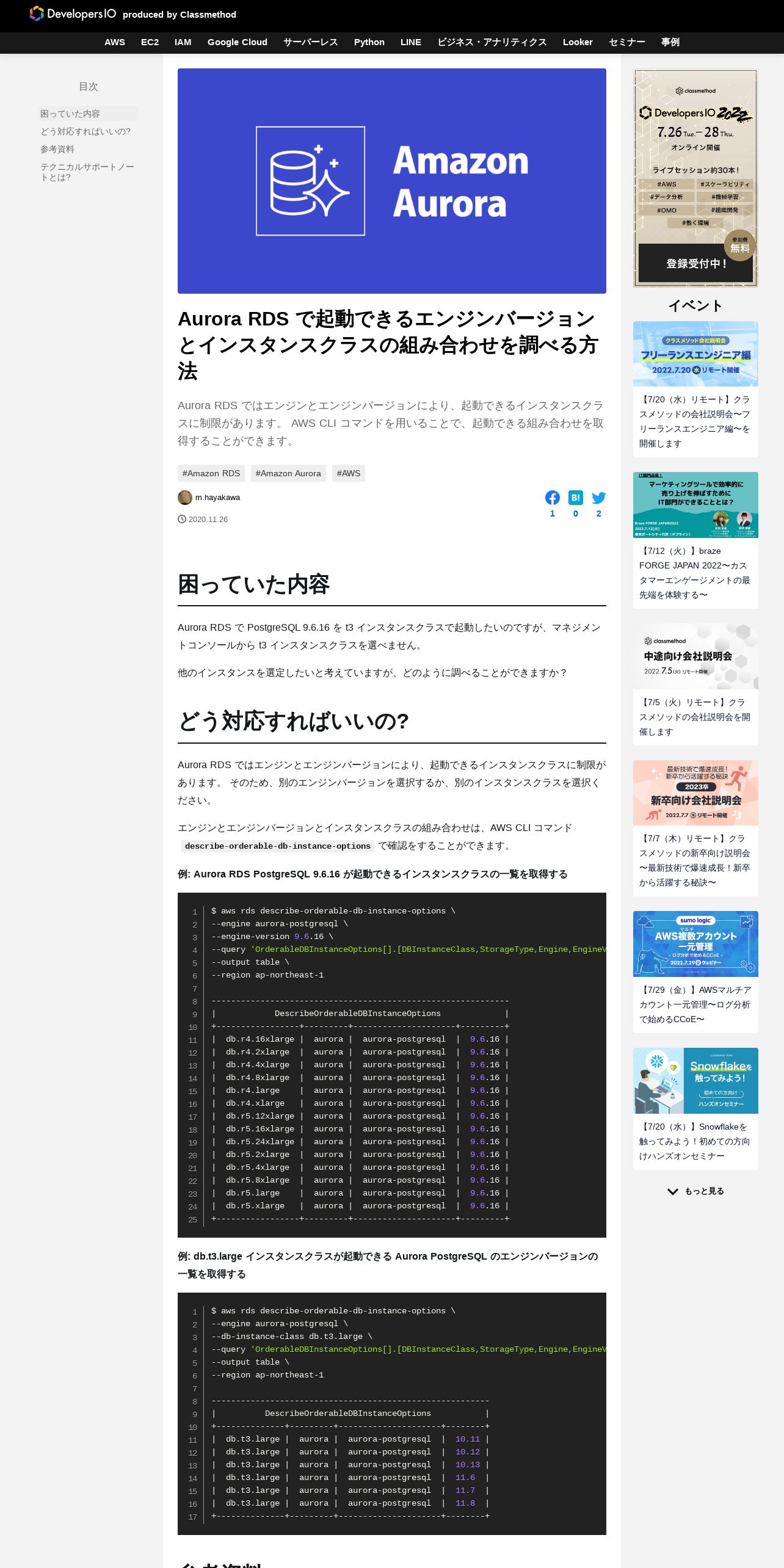784x1568 pixels.
Task: Open 7/29 AWSマルチアカウント一元管理 link
Action: pos(695,1004)
